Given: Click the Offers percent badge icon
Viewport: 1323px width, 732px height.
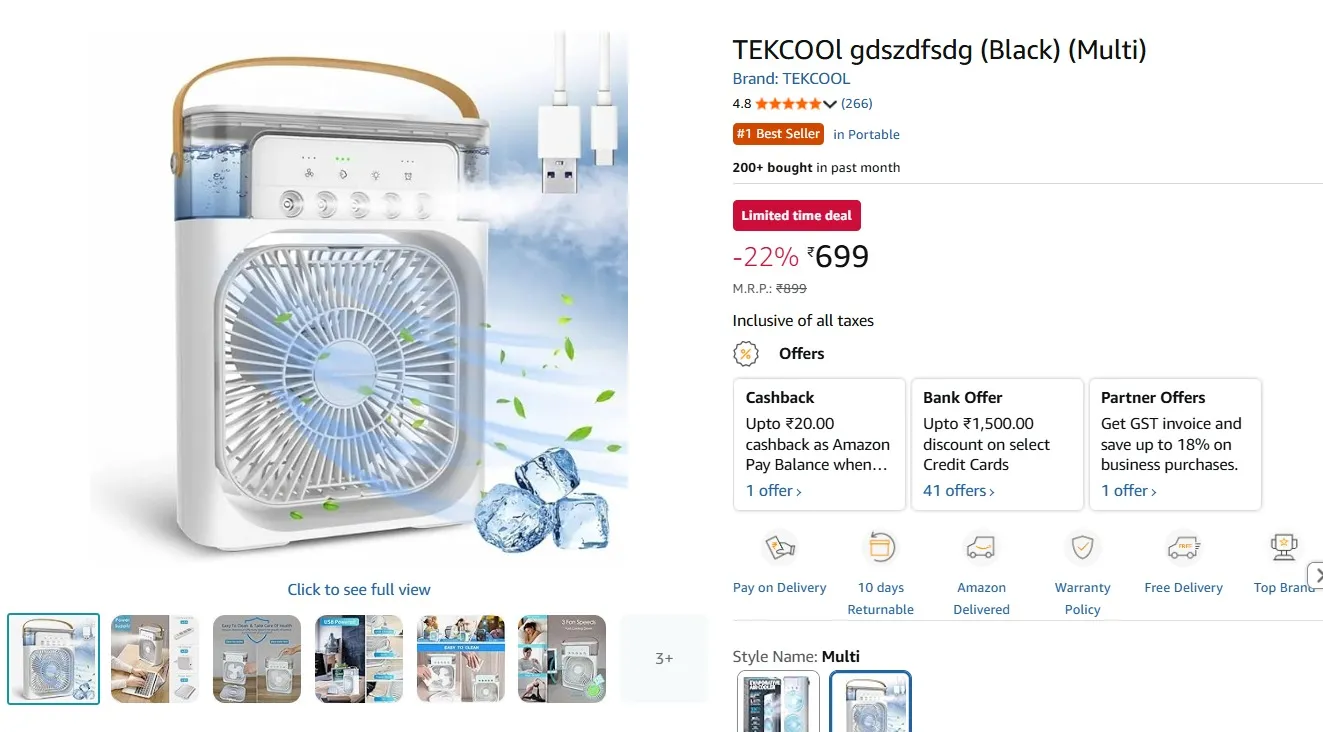Looking at the screenshot, I should [x=746, y=354].
